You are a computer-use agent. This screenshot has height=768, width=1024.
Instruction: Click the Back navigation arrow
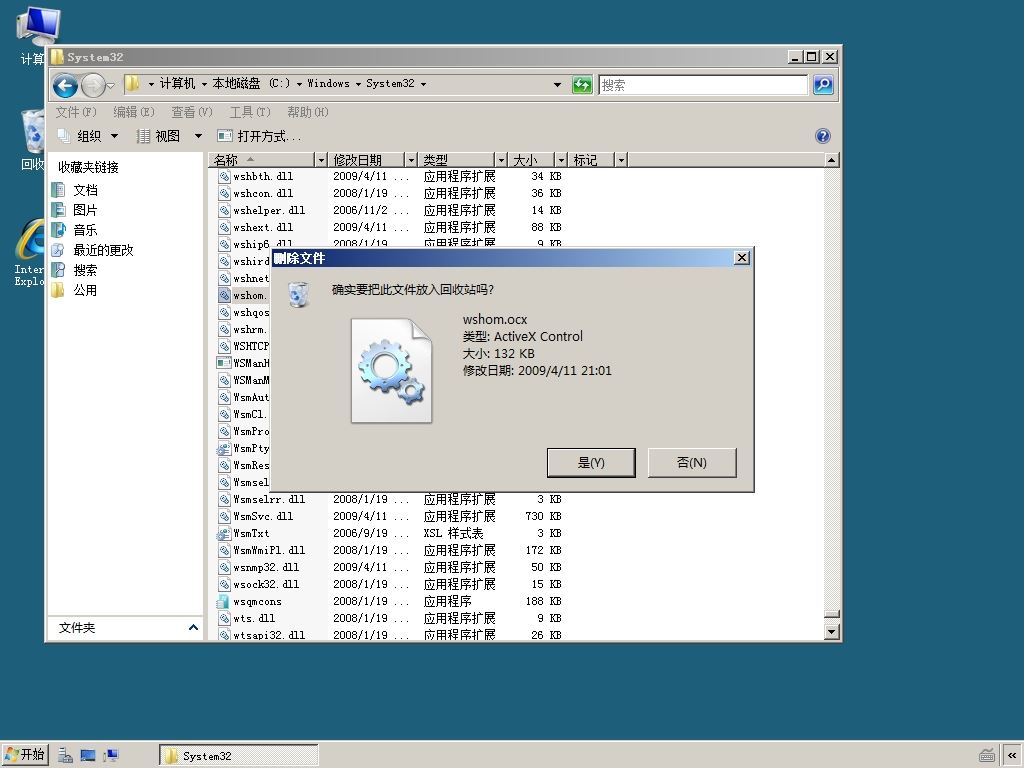[x=65, y=85]
